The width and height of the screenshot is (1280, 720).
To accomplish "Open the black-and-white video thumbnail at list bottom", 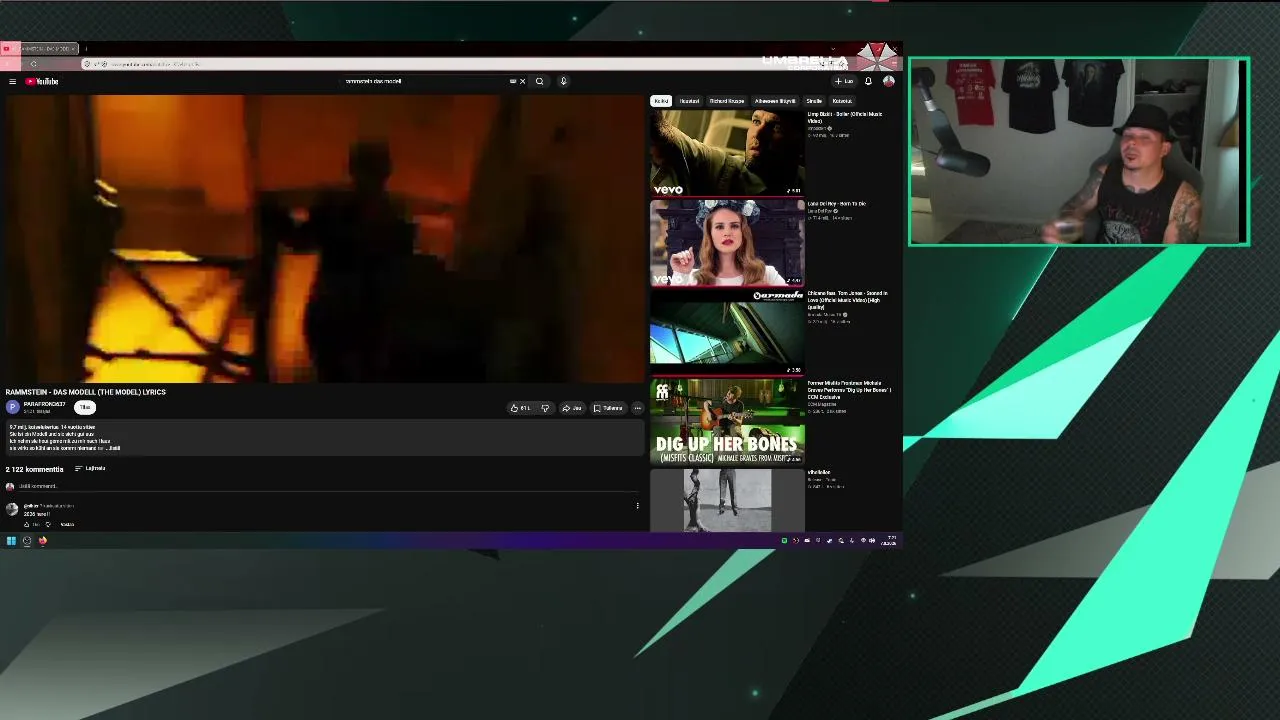I will coord(727,501).
